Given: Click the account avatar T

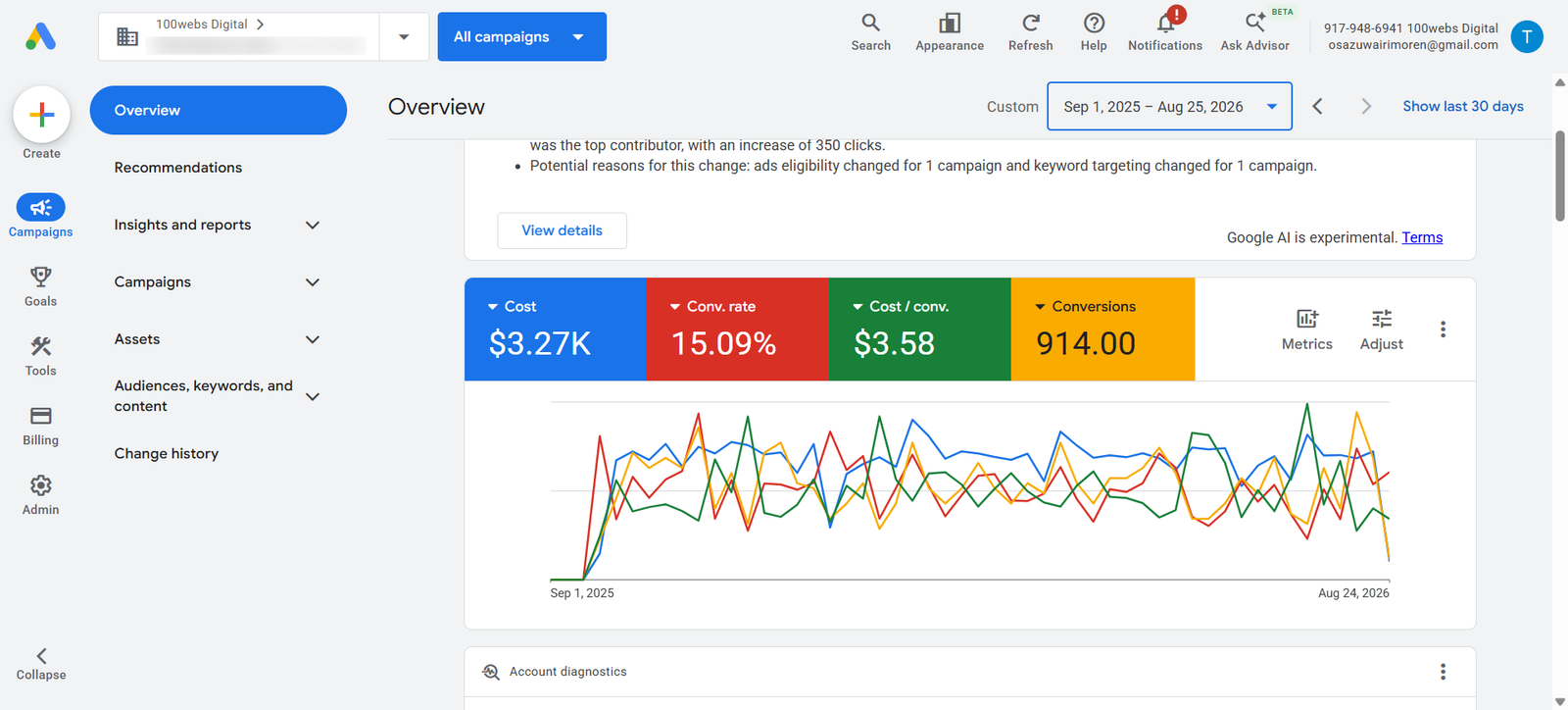Looking at the screenshot, I should point(1527,36).
